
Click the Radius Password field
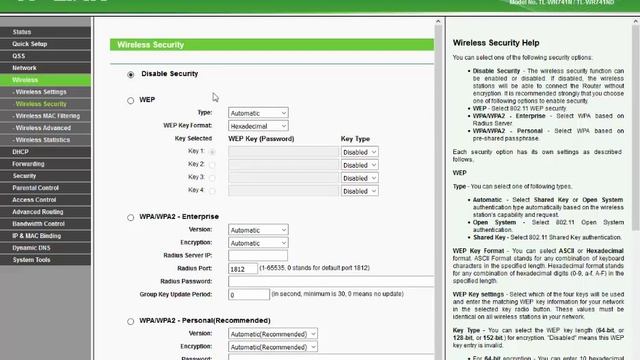[331, 281]
